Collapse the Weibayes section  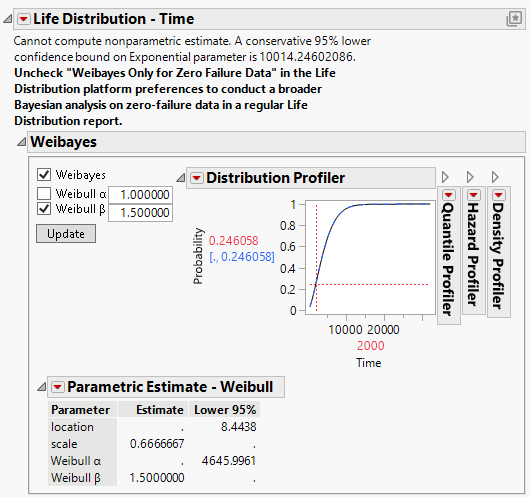pos(21,142)
